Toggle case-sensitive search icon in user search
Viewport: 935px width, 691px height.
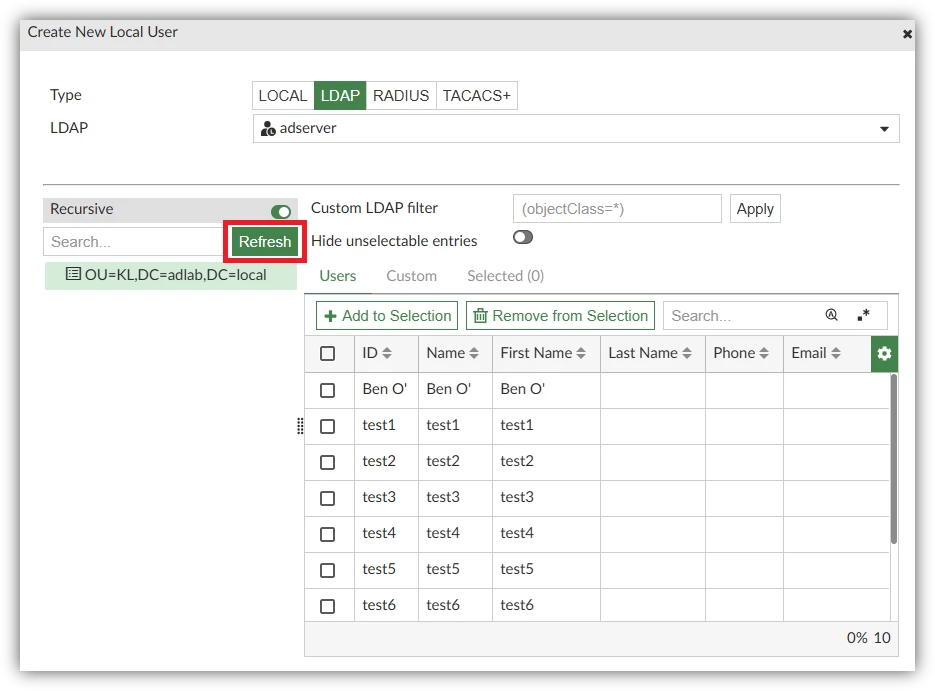click(831, 315)
